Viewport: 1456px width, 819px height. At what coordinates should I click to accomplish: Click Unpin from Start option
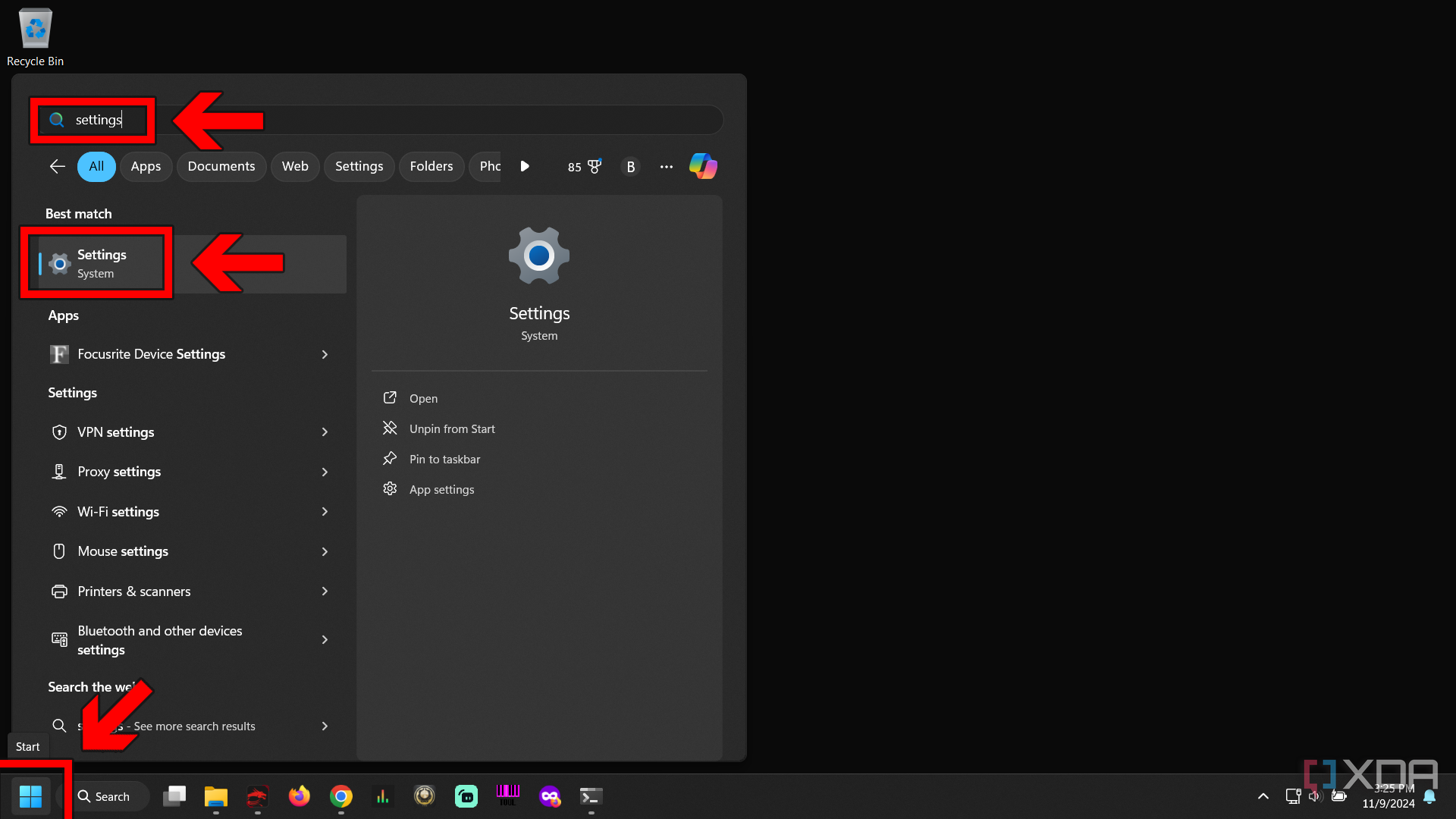point(451,428)
